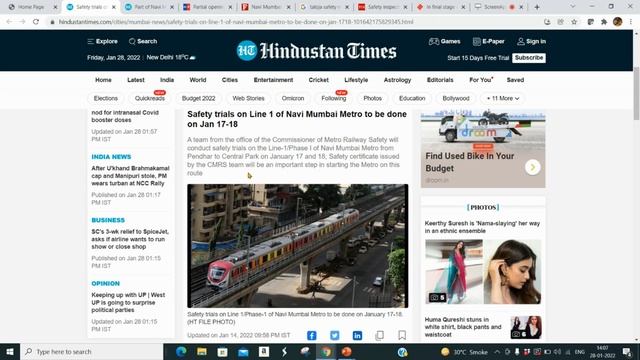Click Sign in at top right
The image size is (640, 360).
coord(531,41)
